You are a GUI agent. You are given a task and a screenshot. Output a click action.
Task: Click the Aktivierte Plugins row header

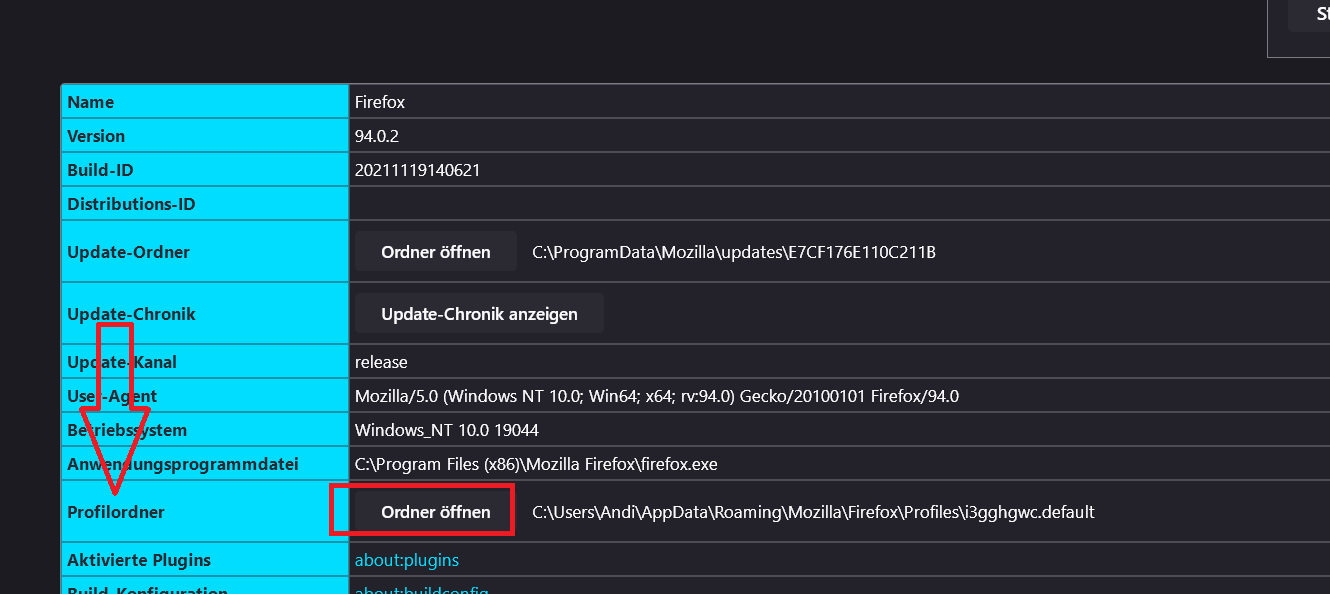139,560
